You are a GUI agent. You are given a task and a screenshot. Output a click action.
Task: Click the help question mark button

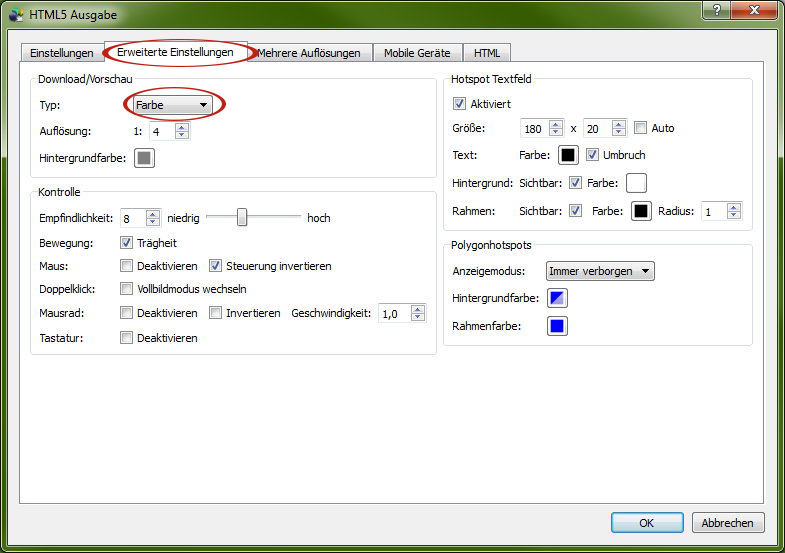[x=714, y=9]
